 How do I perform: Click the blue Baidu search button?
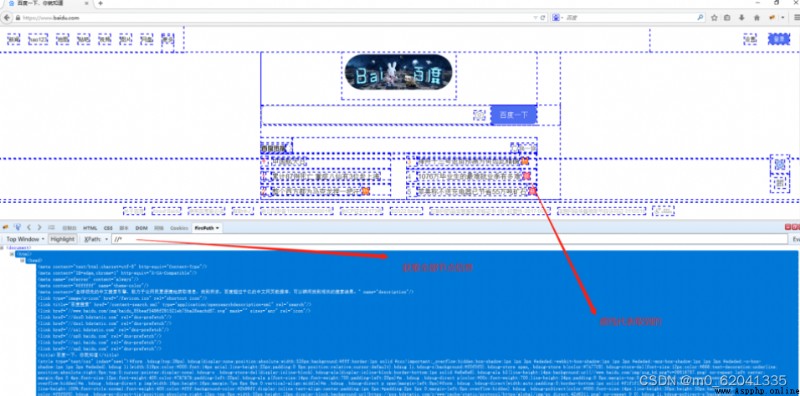point(513,115)
